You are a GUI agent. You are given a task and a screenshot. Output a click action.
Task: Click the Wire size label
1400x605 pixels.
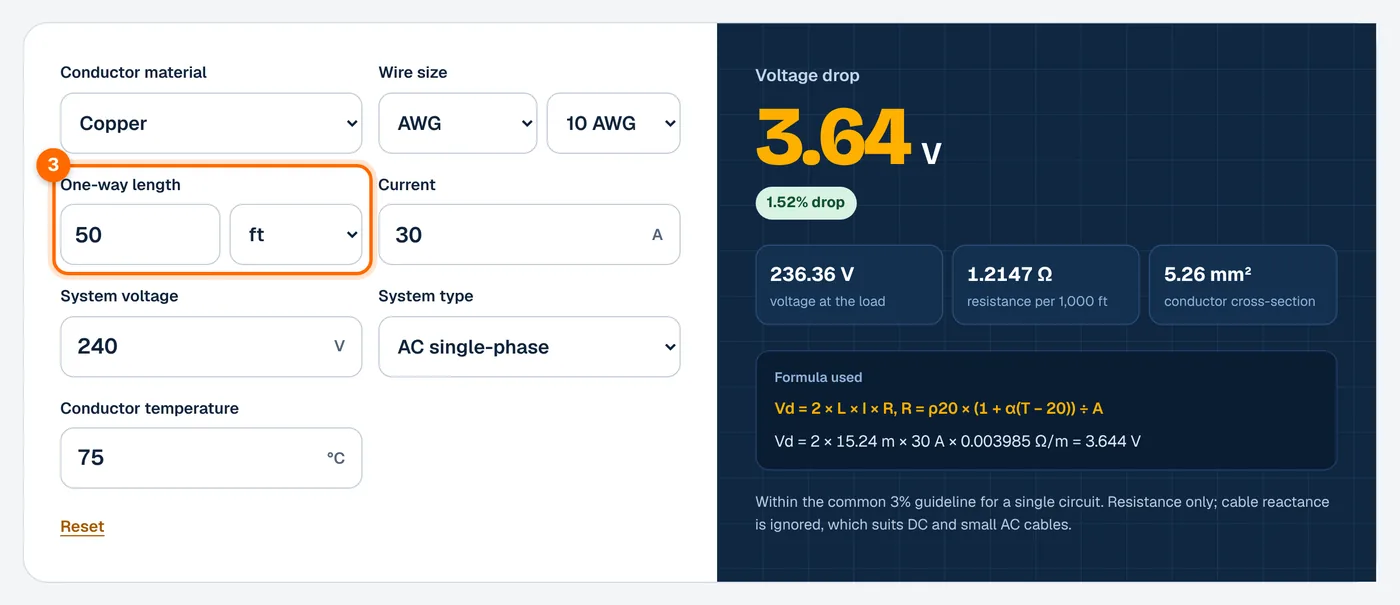413,73
